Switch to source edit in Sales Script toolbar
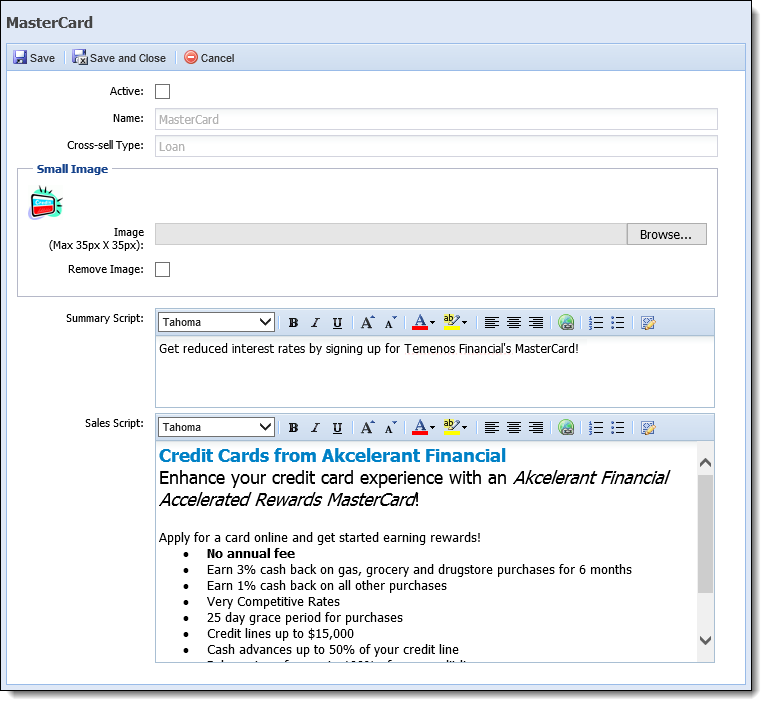This screenshot has width=767, height=706. 648,428
